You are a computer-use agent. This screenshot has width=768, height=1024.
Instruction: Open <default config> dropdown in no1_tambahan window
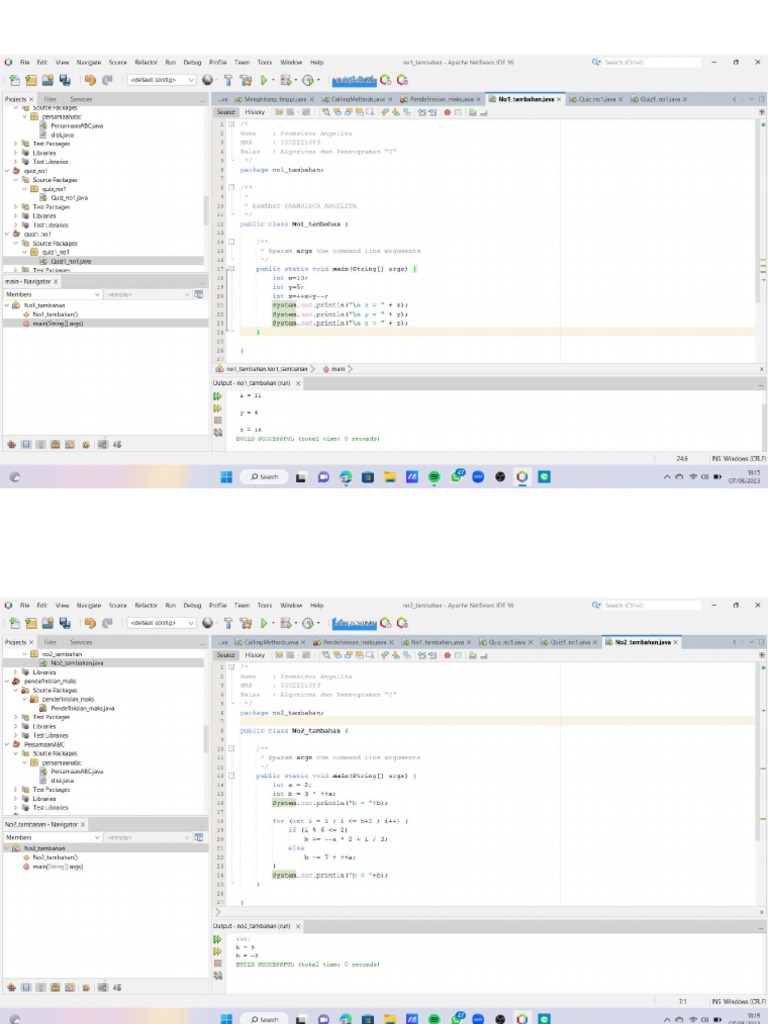tap(161, 80)
